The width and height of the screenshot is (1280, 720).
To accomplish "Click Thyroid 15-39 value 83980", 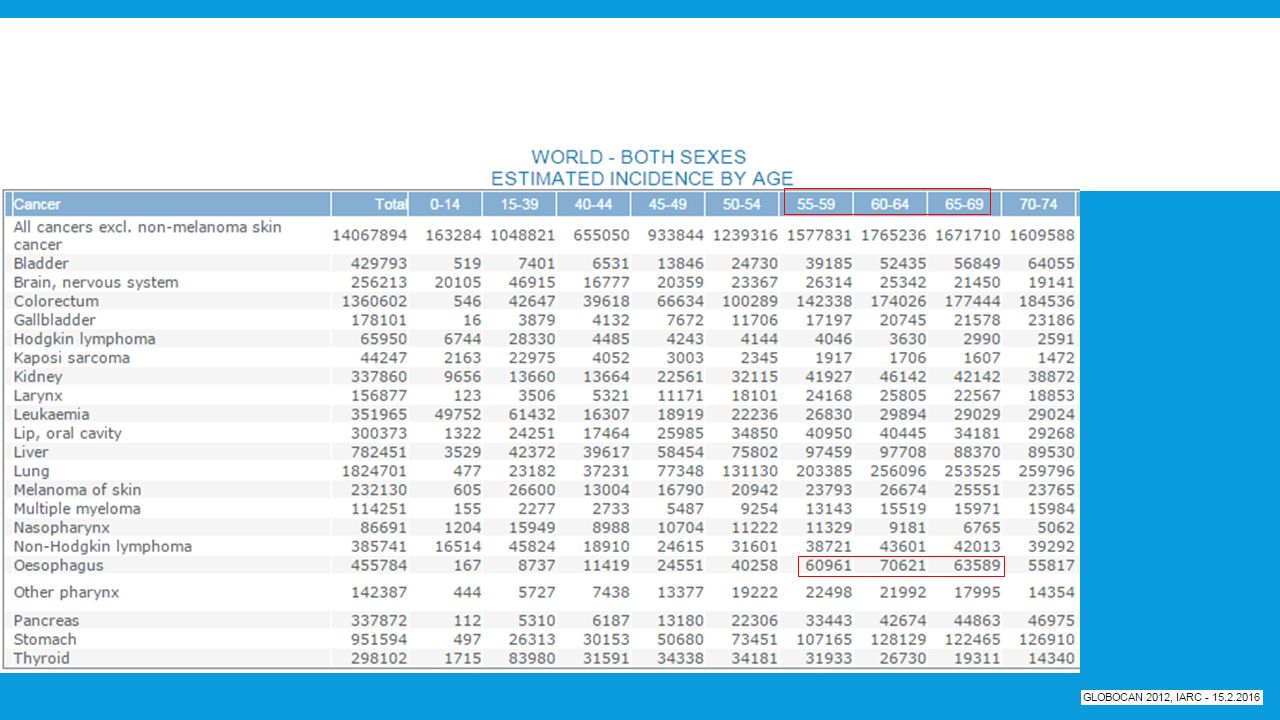I will pos(531,659).
